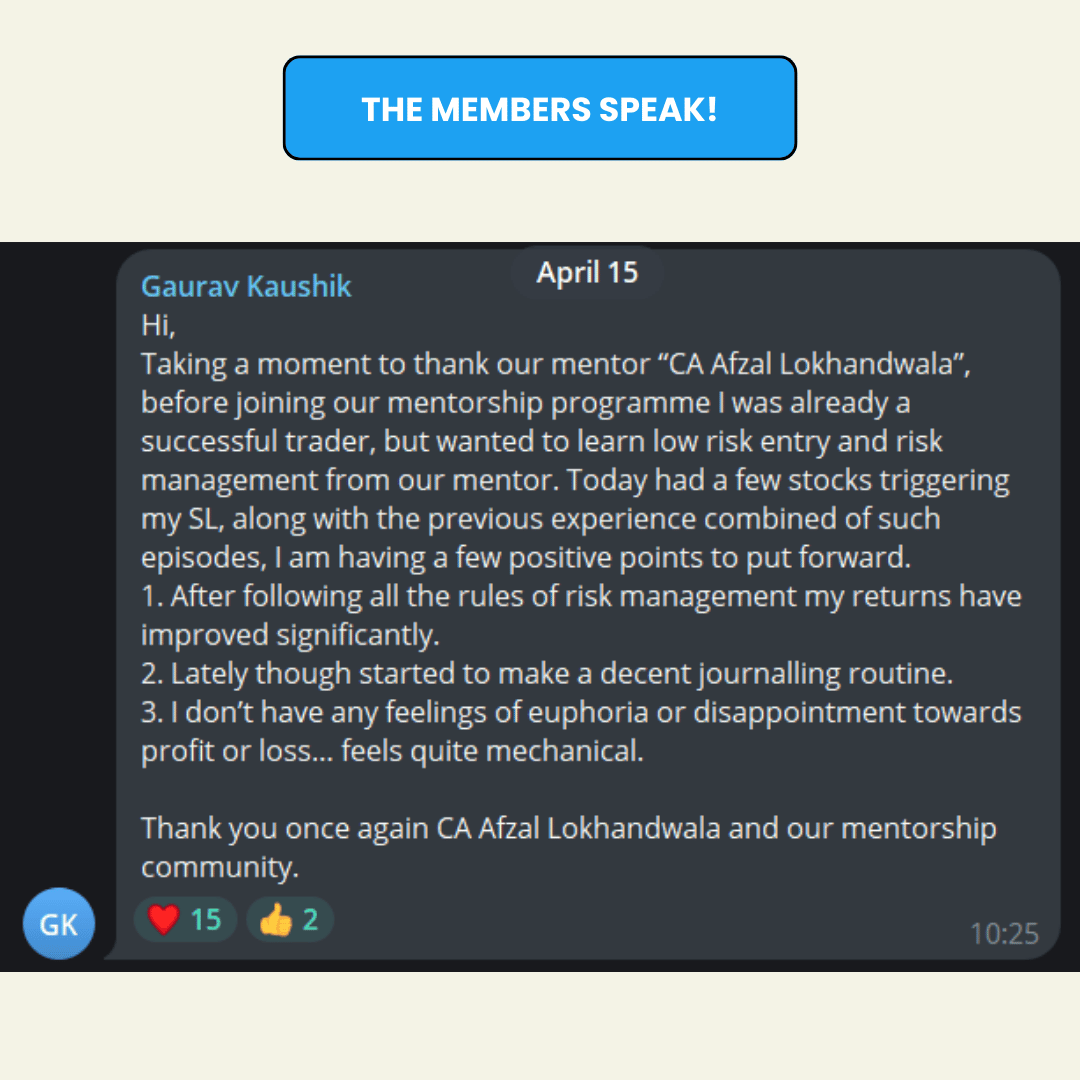Click point 3 about euphoria or disappointment
The width and height of the screenshot is (1080, 1080).
pyautogui.click(x=581, y=731)
